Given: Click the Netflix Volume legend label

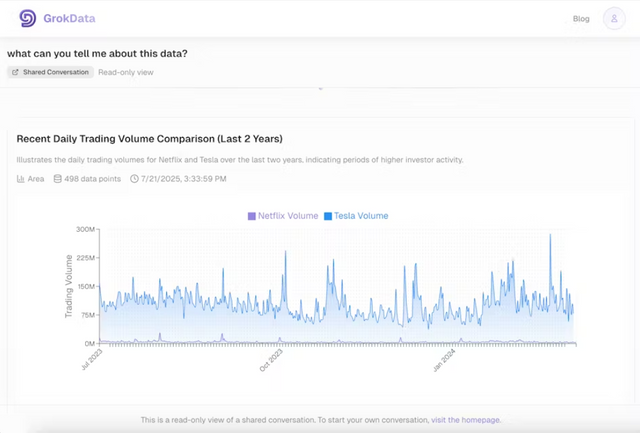Looking at the screenshot, I should (x=288, y=216).
